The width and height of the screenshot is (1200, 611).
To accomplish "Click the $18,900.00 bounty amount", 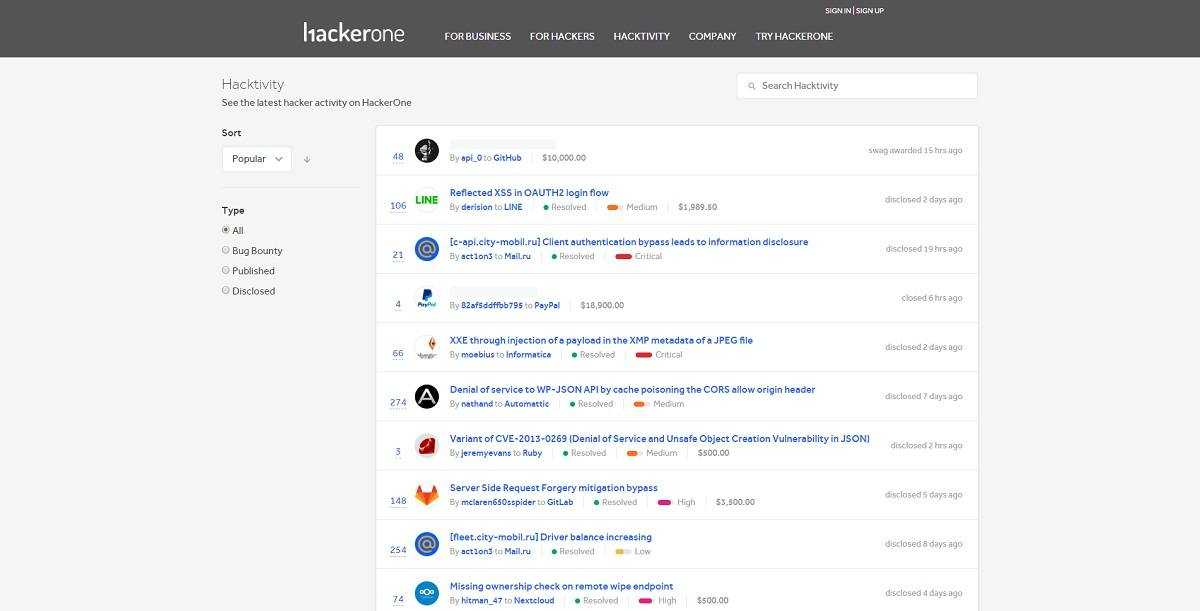I will point(602,305).
